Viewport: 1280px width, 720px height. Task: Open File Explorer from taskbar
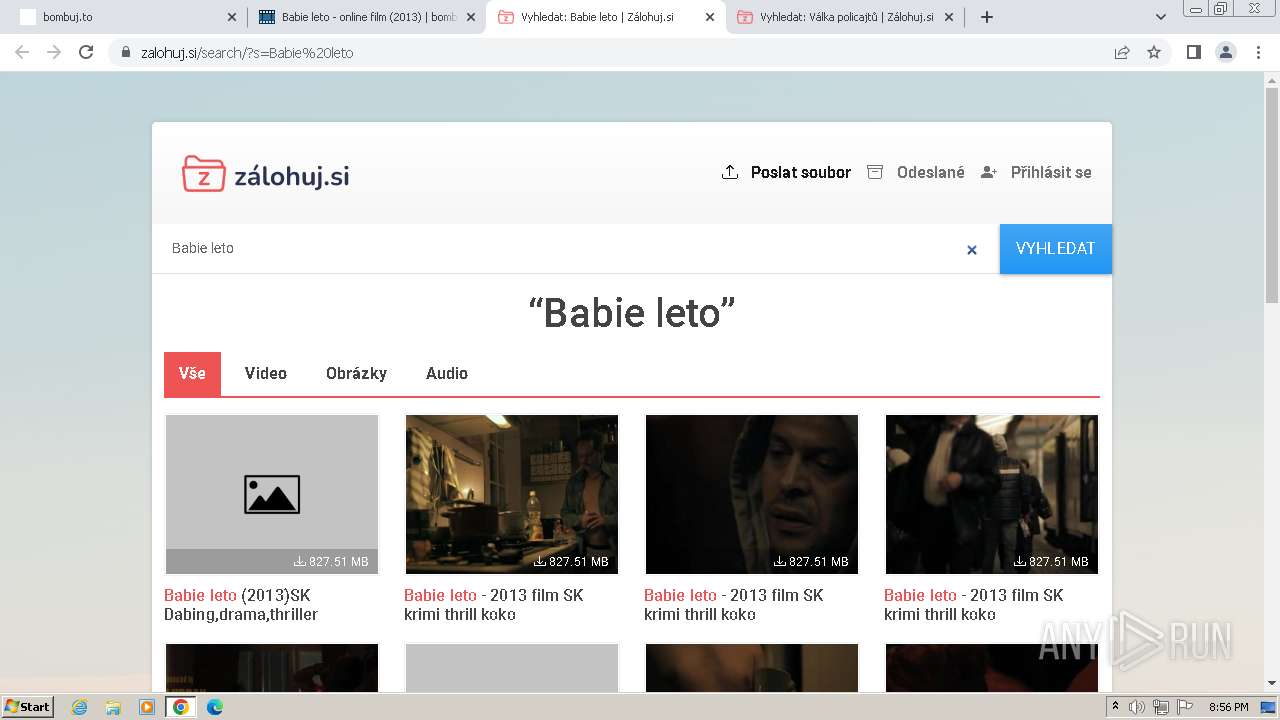[113, 707]
